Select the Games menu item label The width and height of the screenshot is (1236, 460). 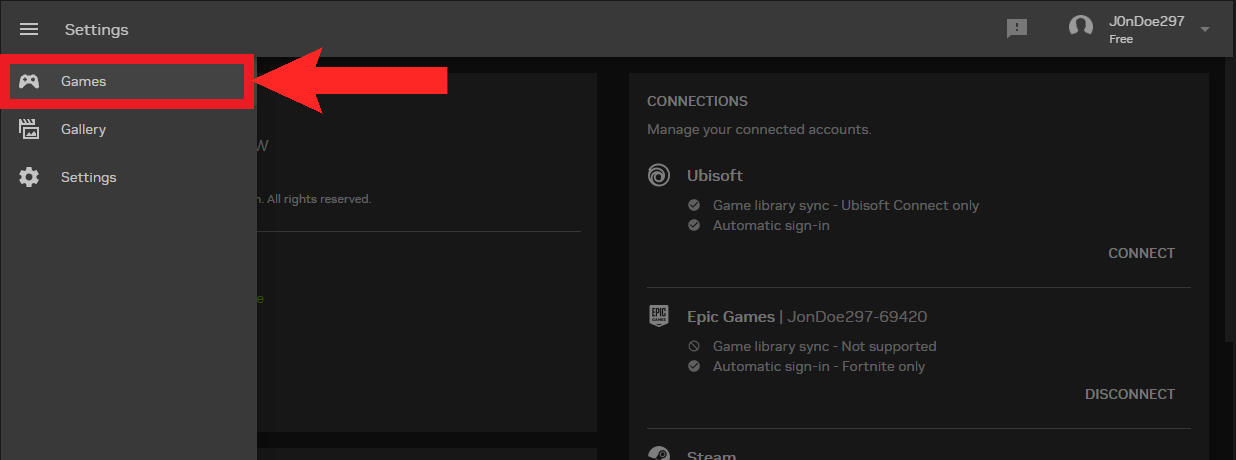(x=83, y=81)
